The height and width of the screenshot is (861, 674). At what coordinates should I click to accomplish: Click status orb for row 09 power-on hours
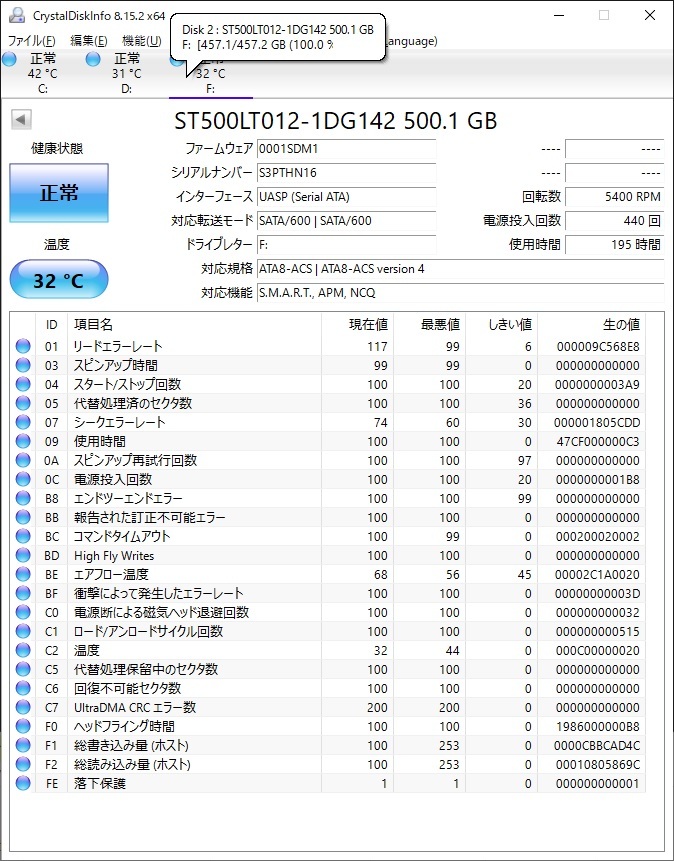coord(23,441)
